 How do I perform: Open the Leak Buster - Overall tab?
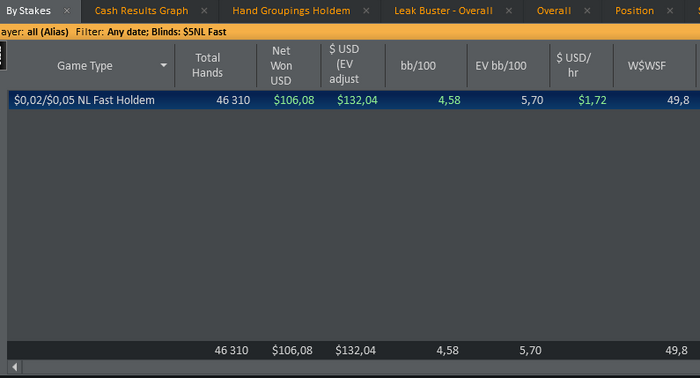[x=443, y=11]
